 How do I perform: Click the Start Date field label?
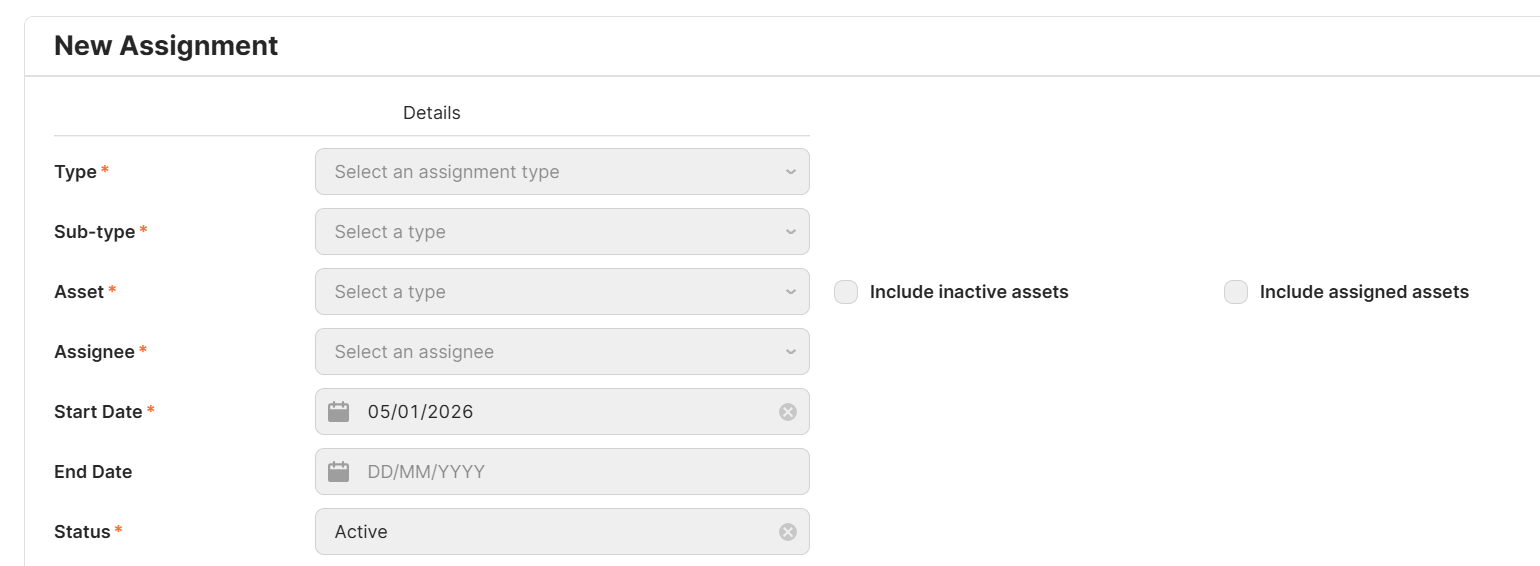pos(98,412)
